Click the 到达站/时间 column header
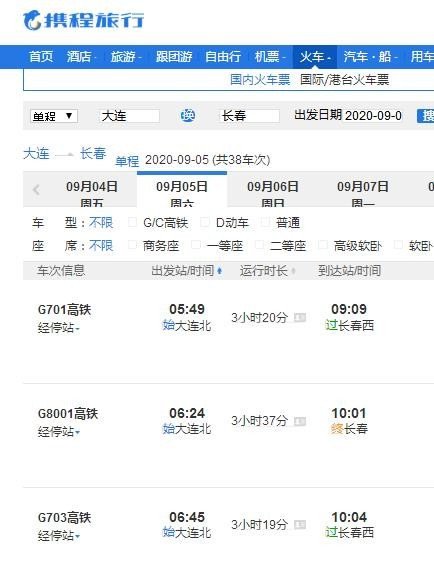The width and height of the screenshot is (434, 577). (x=349, y=271)
